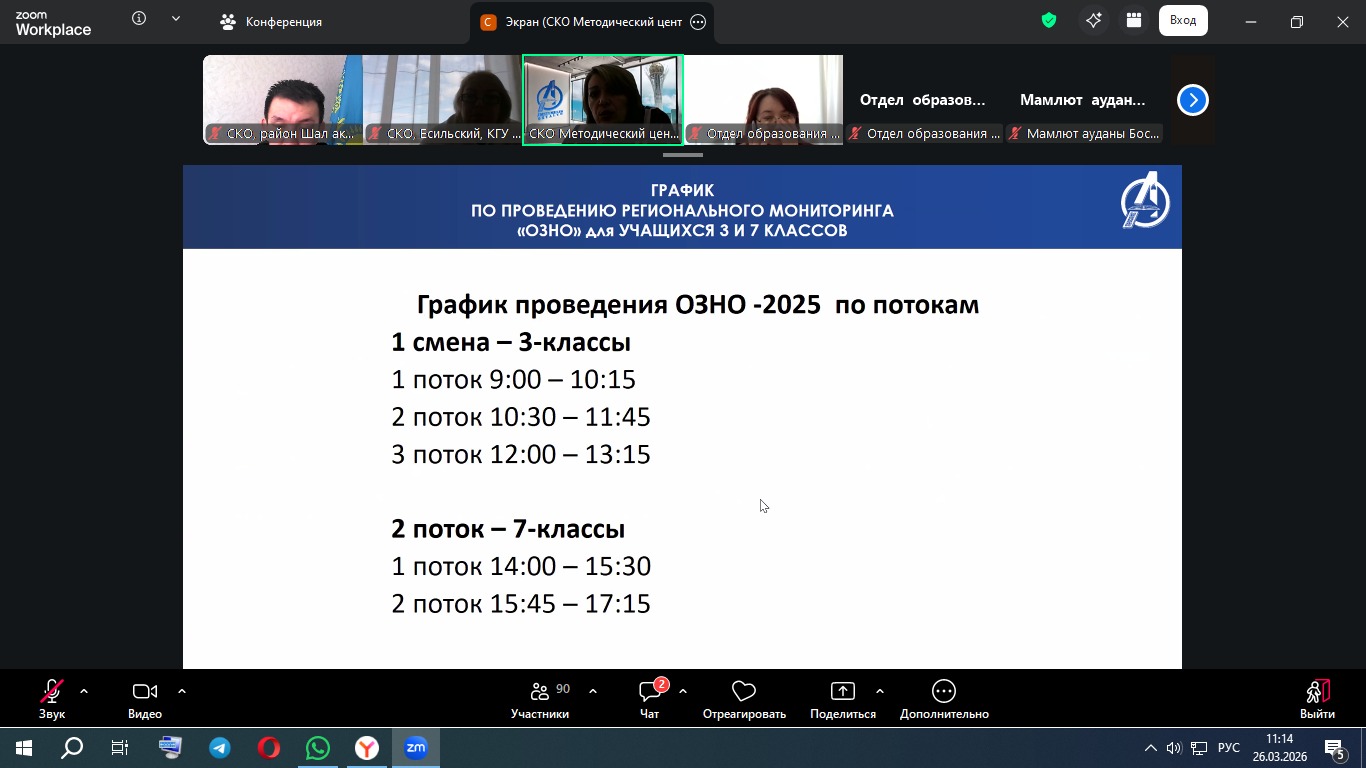Open the AI Companion sparkle icon
The width and height of the screenshot is (1366, 768).
[x=1094, y=20]
